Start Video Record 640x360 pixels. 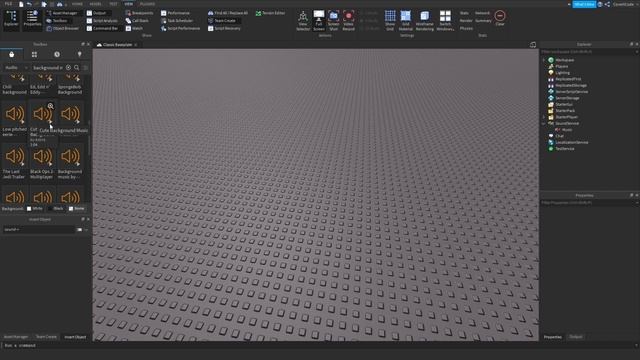[x=349, y=20]
